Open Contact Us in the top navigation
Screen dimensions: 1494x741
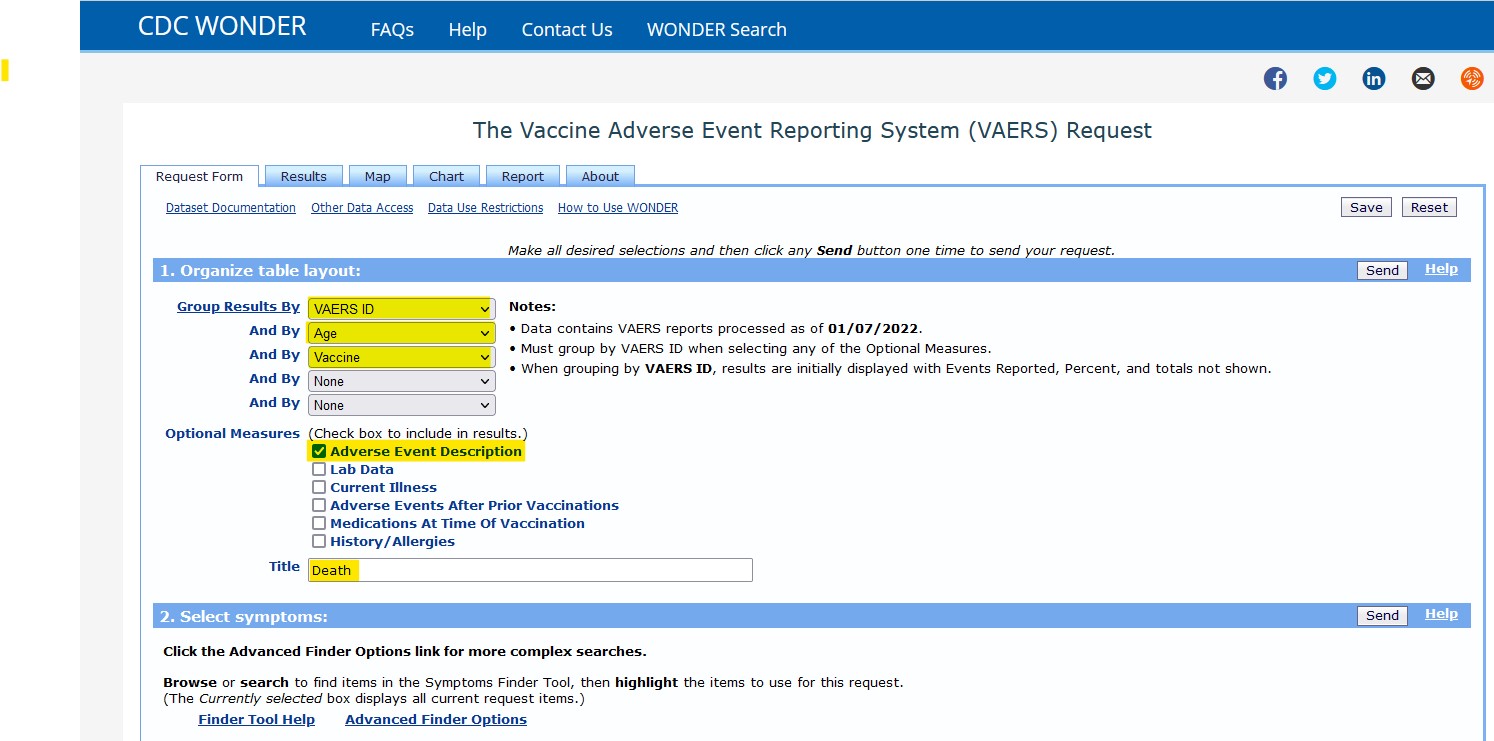pyautogui.click(x=567, y=30)
